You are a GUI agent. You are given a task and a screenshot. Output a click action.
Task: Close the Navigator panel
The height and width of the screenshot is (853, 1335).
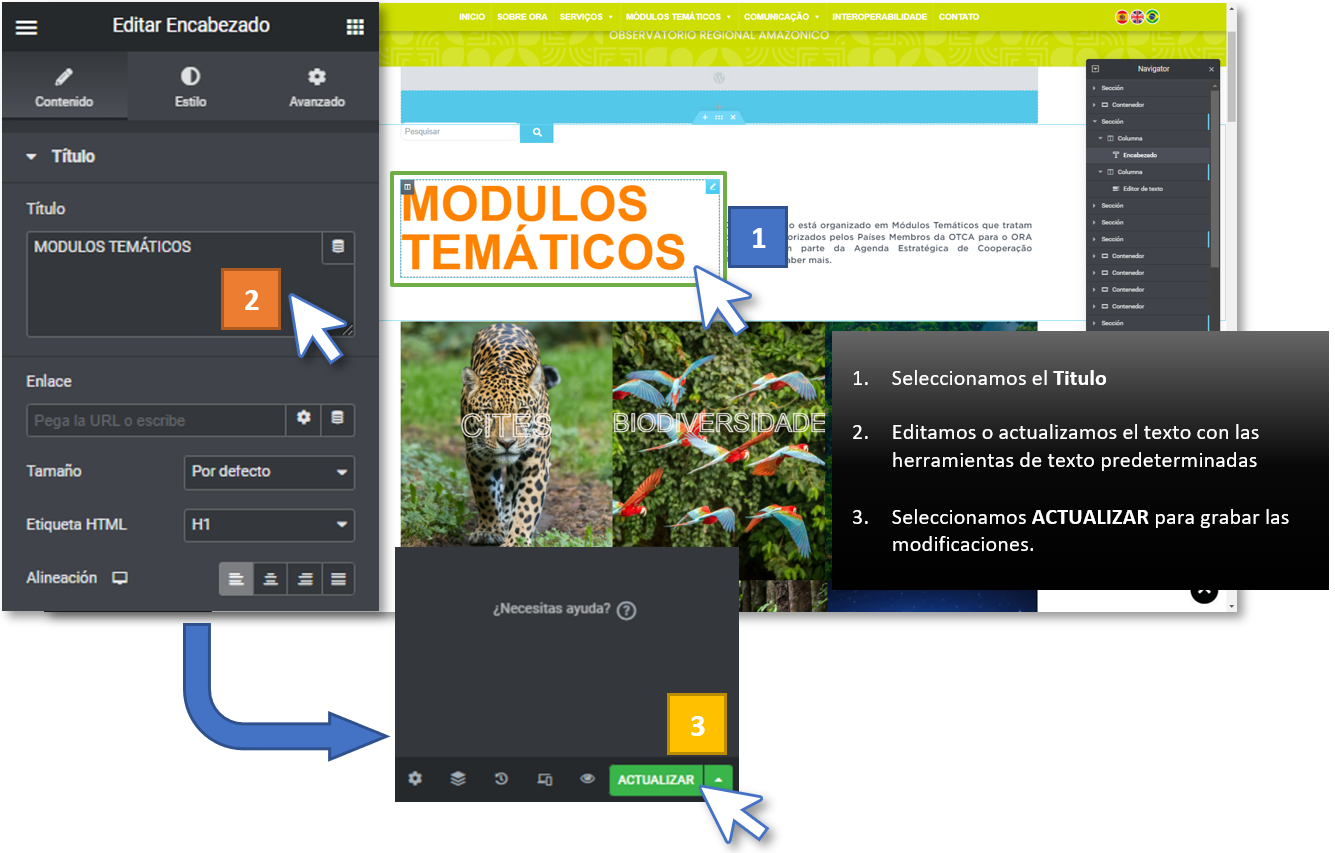pos(1211,69)
